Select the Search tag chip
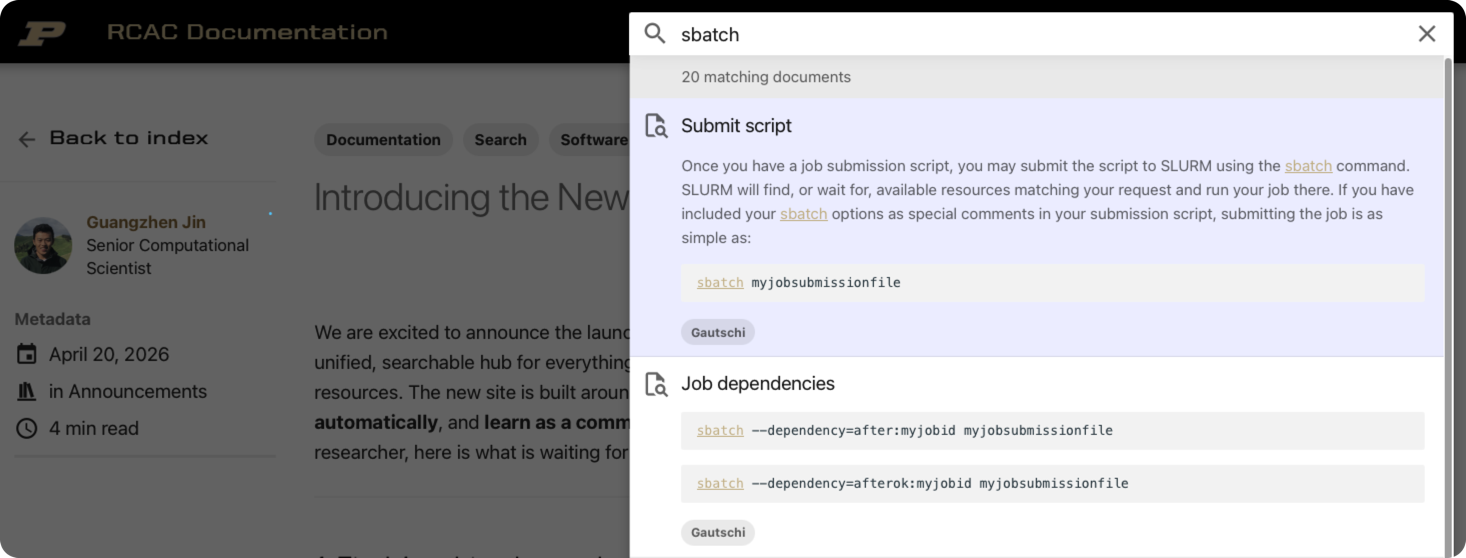The image size is (1466, 558). click(500, 140)
